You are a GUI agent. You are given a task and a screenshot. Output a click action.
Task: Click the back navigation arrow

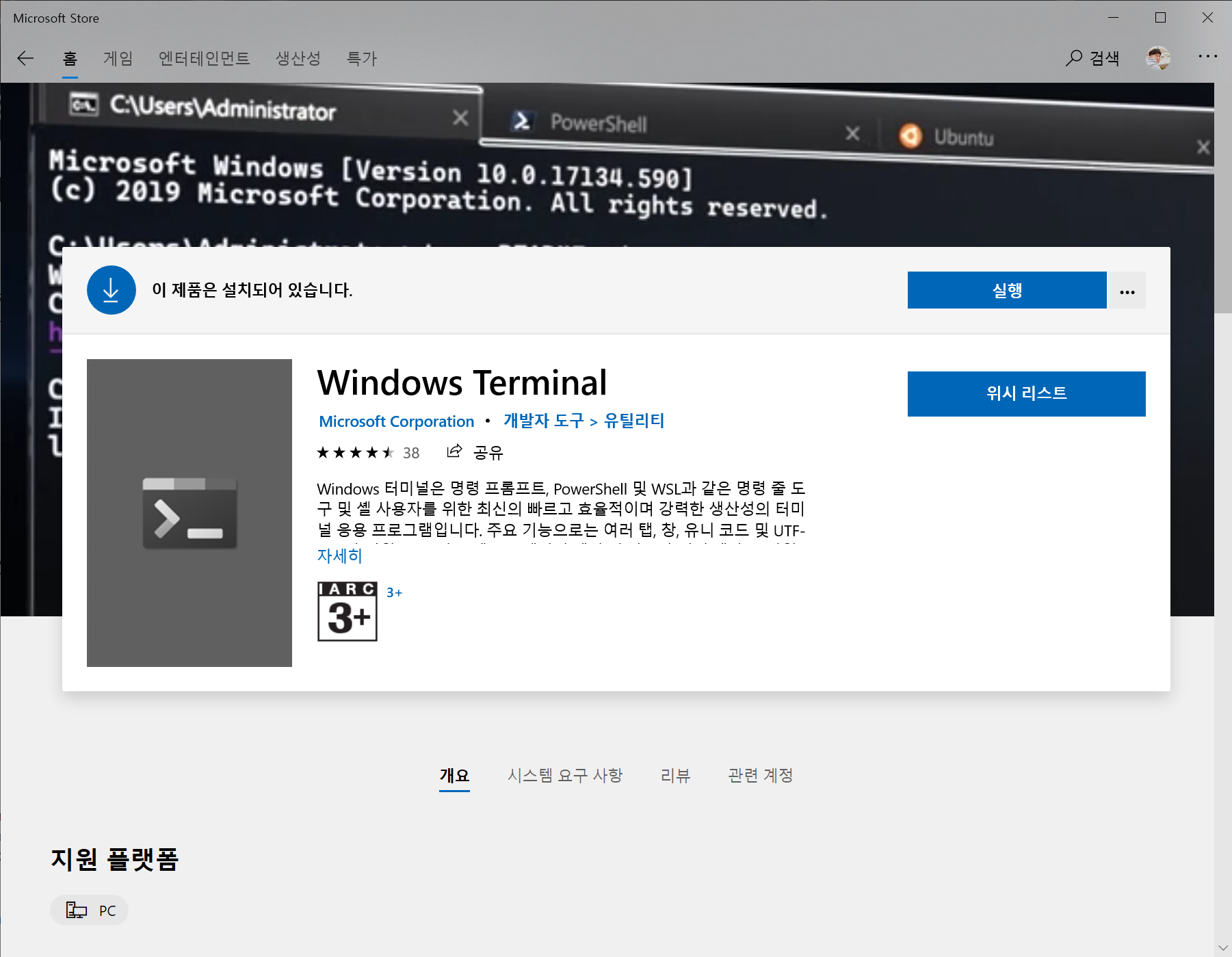25,58
